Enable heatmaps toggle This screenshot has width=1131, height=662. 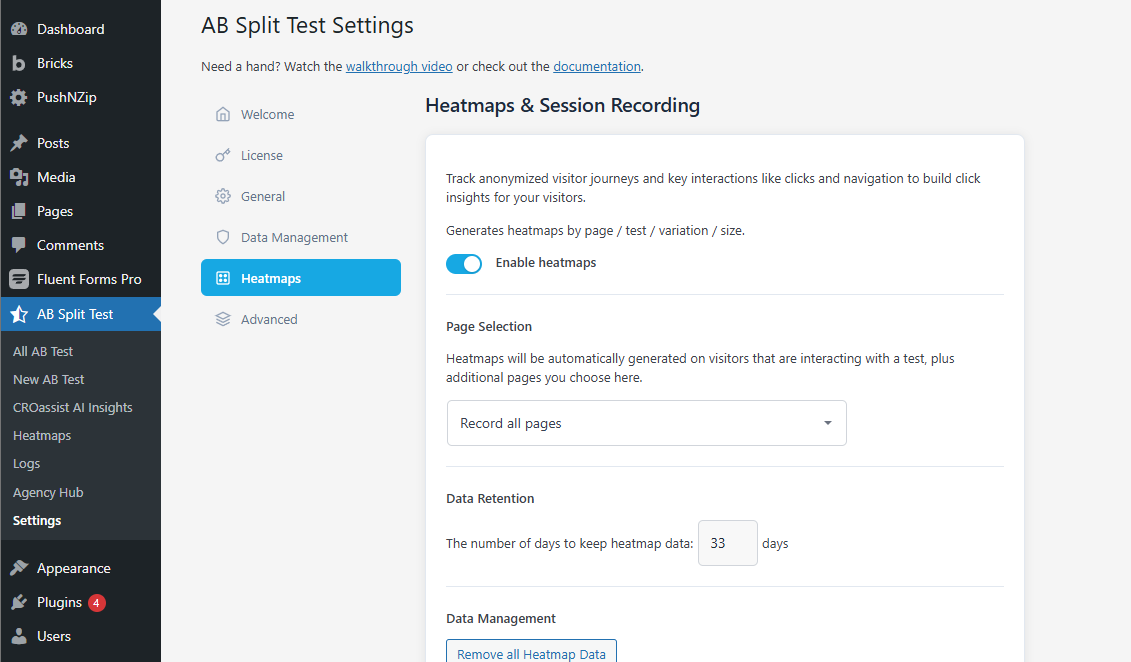[x=464, y=262]
